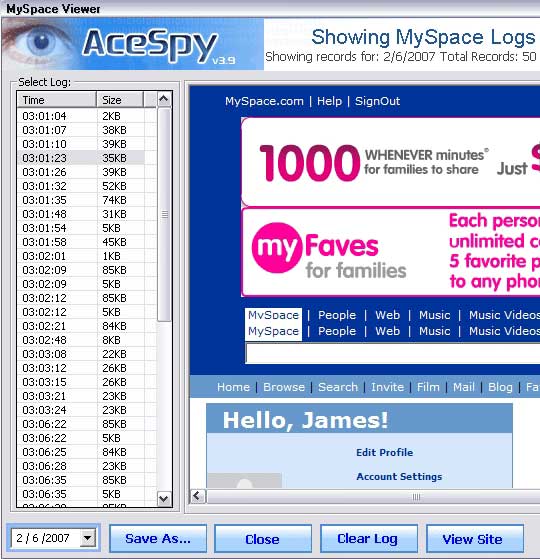Click the Edit Profile link

point(385,452)
